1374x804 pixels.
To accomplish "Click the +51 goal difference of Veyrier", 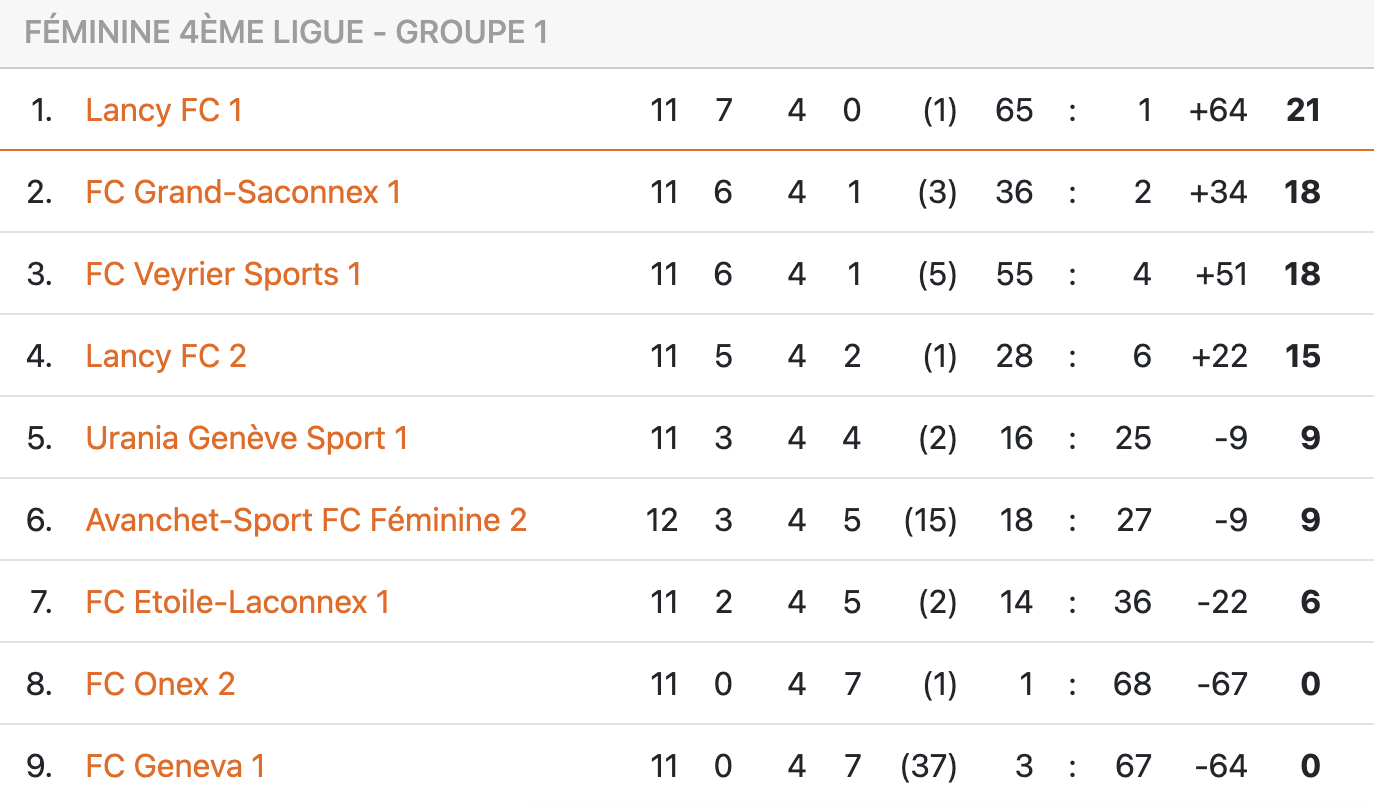I will 1221,274.
